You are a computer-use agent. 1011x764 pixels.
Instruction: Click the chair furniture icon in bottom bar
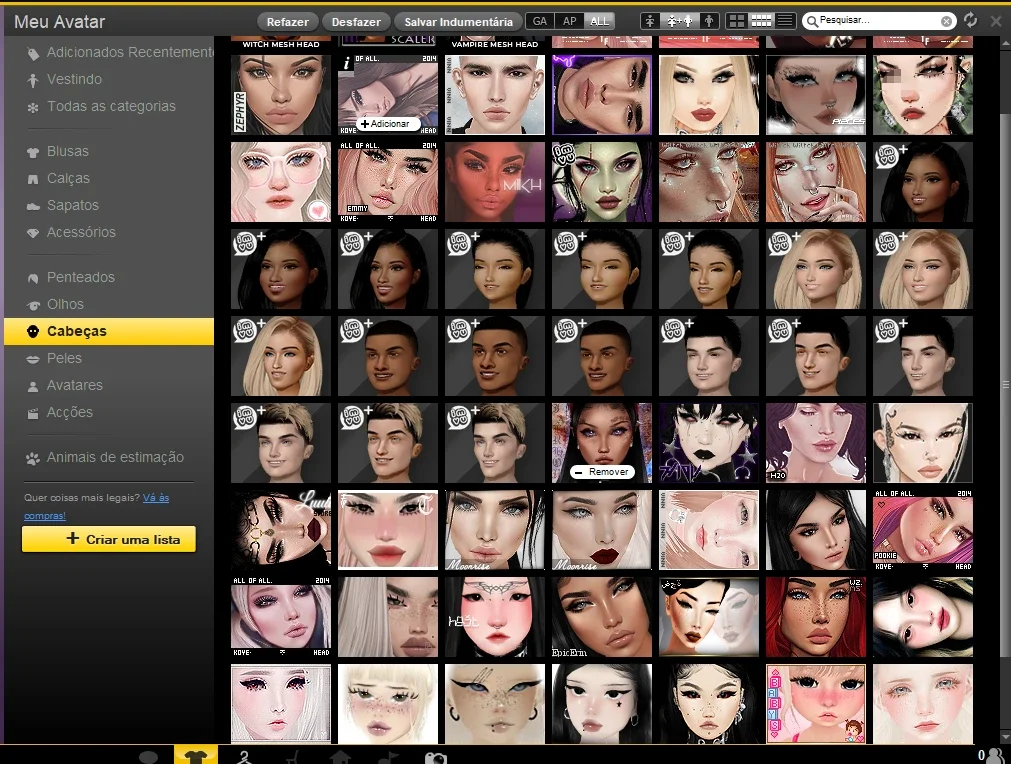click(x=293, y=757)
